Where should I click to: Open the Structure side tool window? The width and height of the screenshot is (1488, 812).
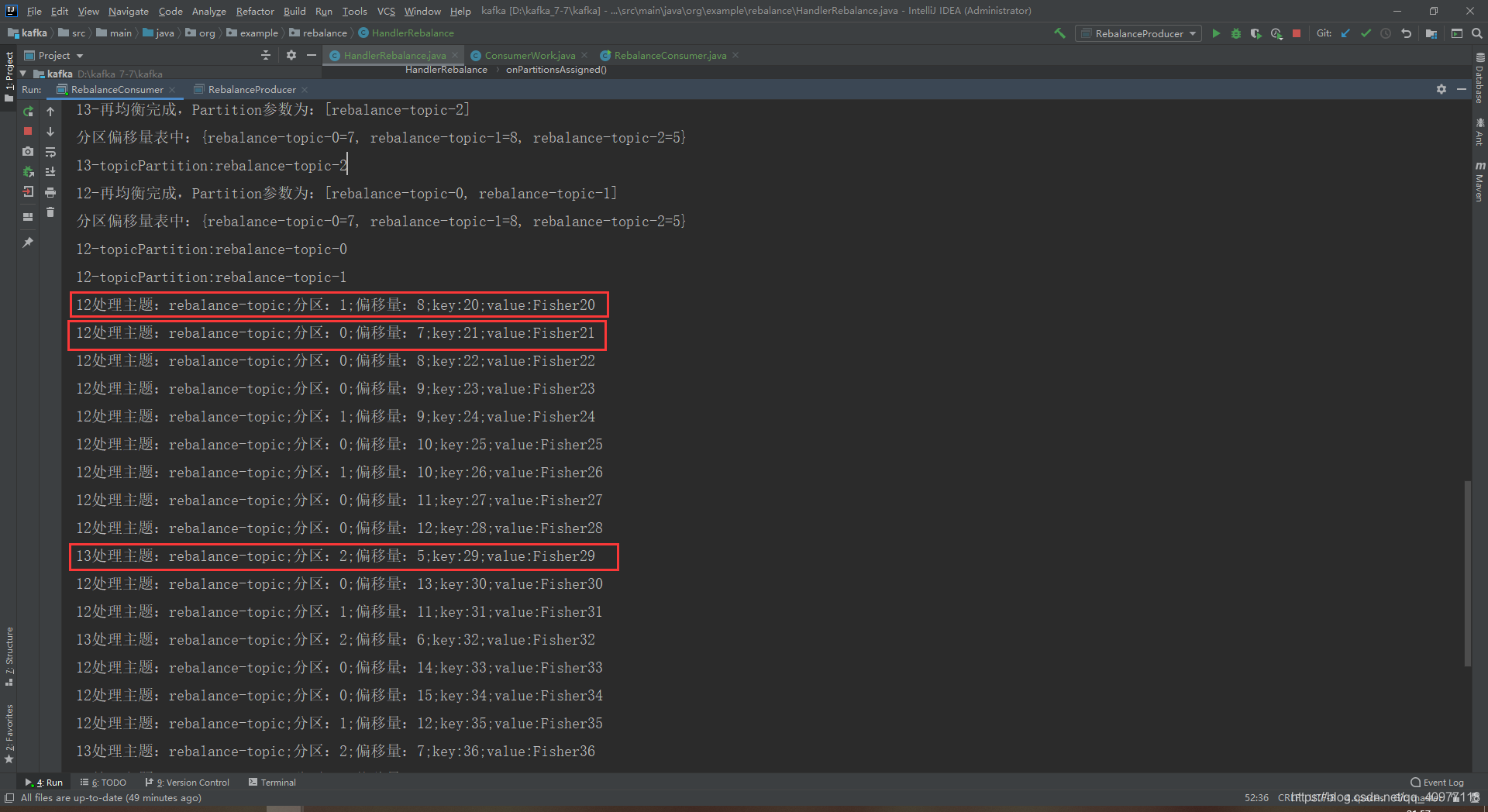tap(9, 656)
